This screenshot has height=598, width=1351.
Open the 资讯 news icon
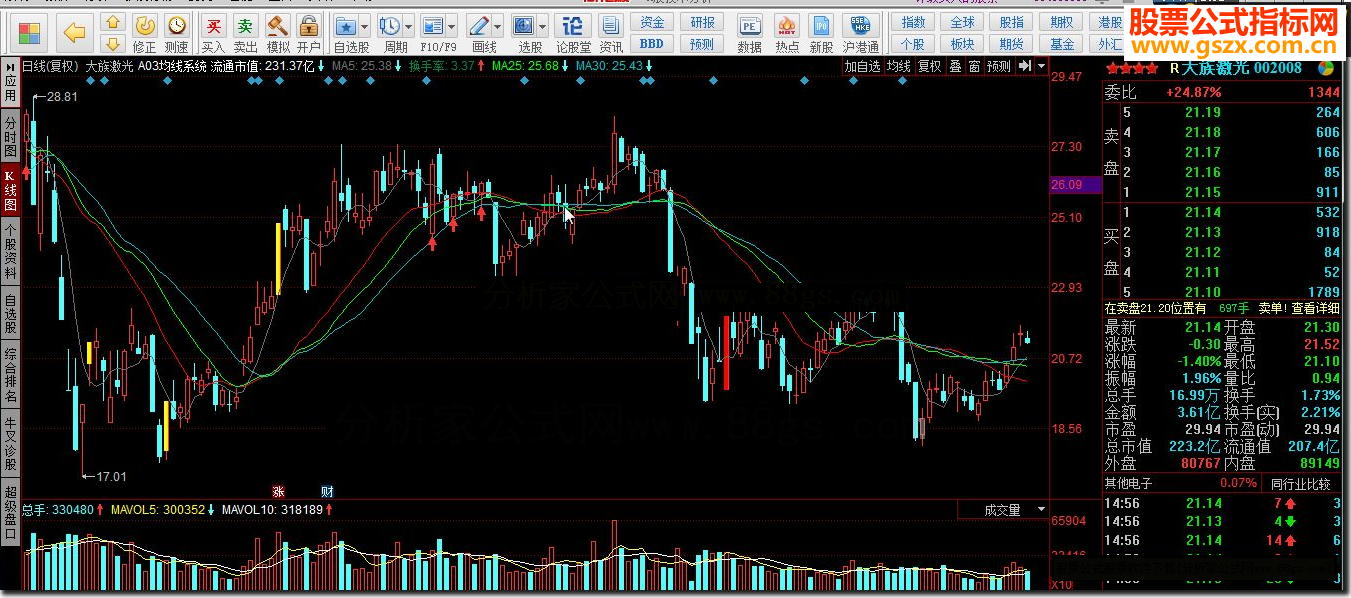[611, 25]
